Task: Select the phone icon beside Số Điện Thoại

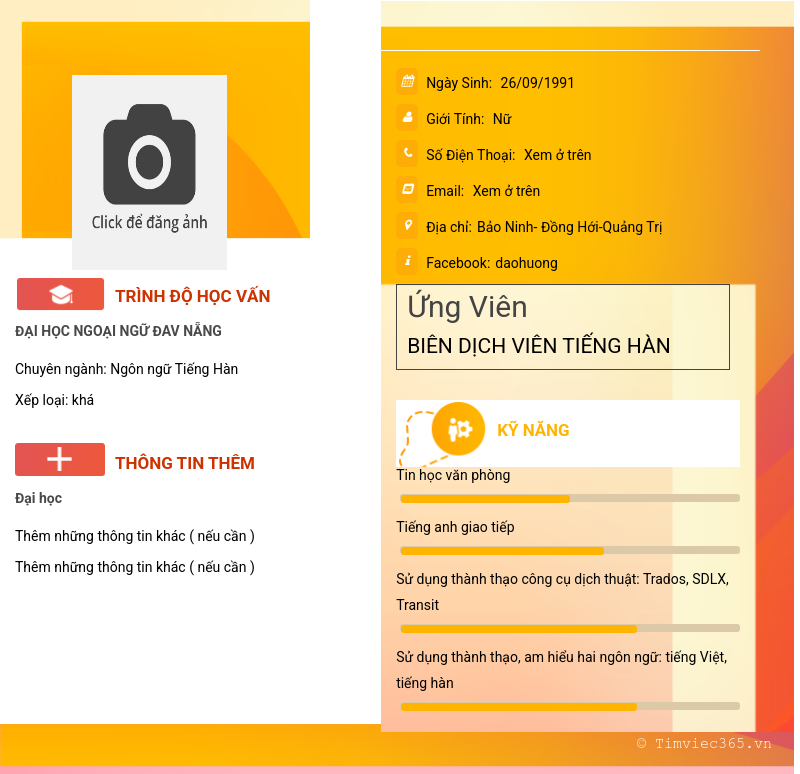Action: coord(406,154)
